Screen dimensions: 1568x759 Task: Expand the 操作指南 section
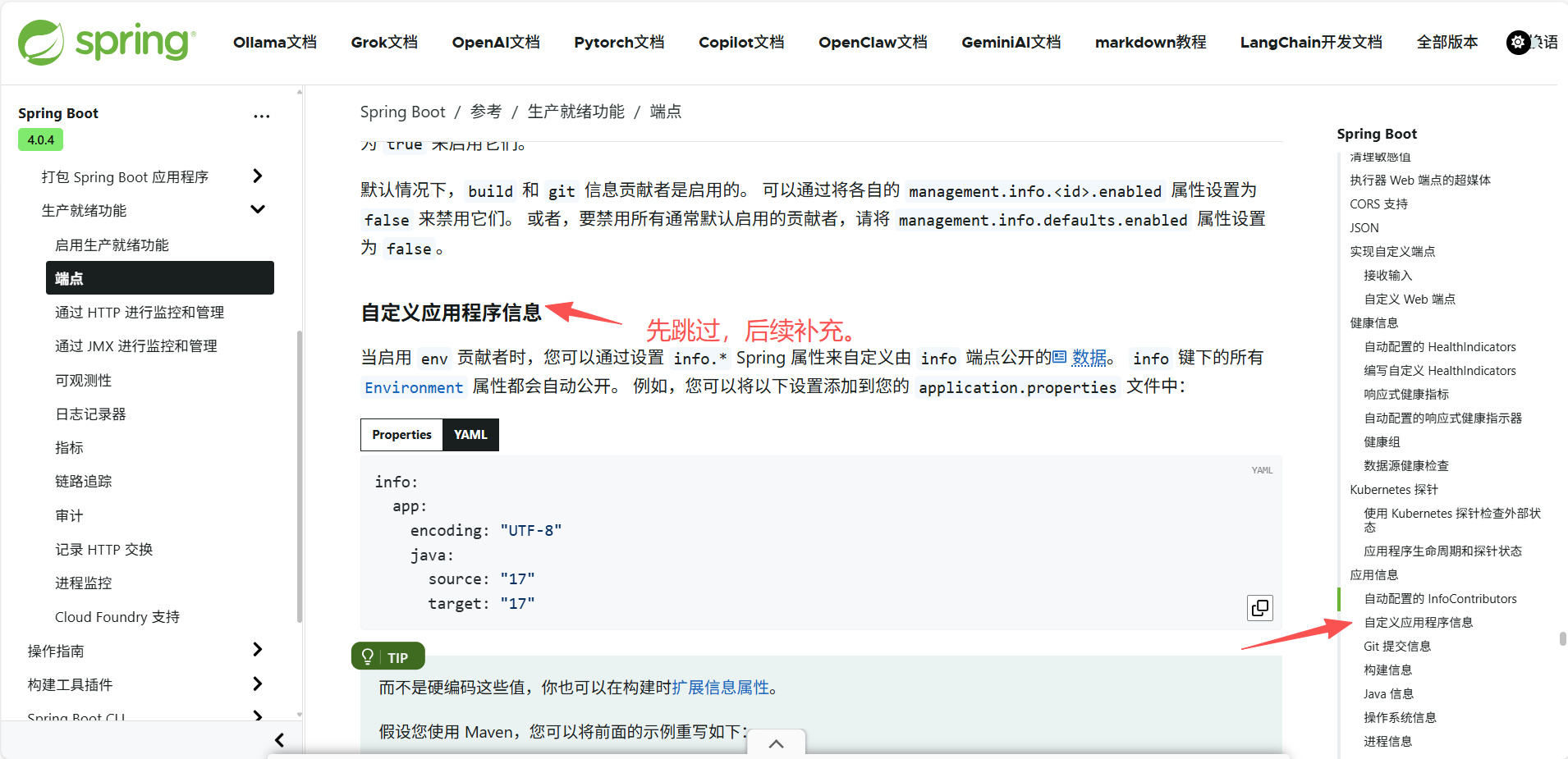[x=257, y=649]
